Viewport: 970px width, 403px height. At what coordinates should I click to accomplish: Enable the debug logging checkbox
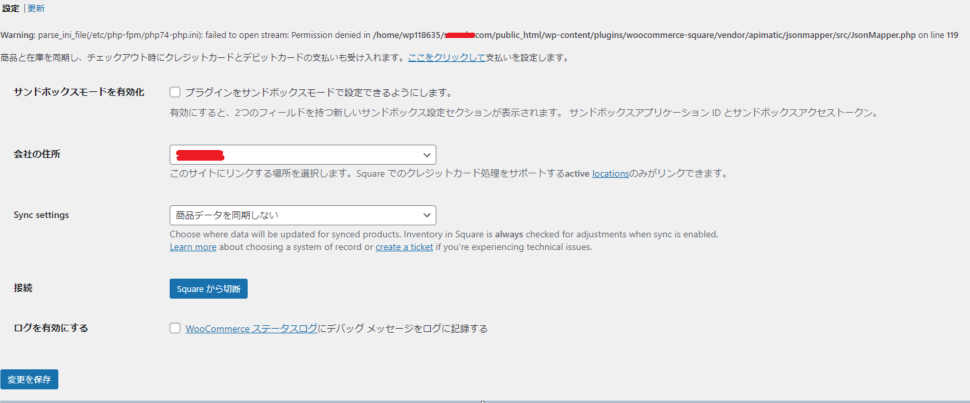[x=175, y=328]
